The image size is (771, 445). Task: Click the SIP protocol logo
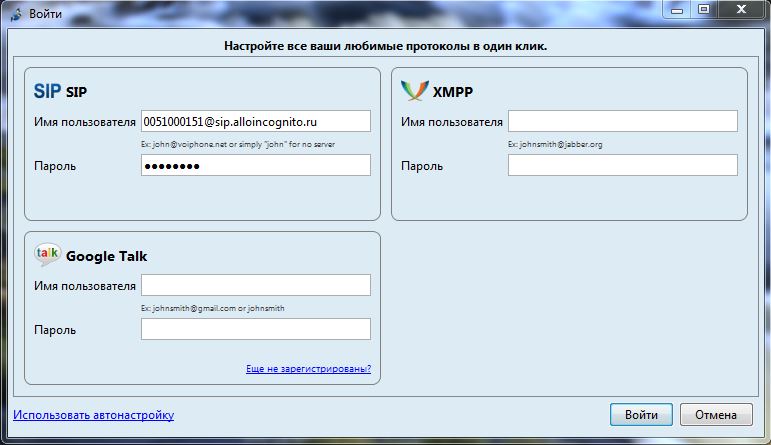[47, 91]
